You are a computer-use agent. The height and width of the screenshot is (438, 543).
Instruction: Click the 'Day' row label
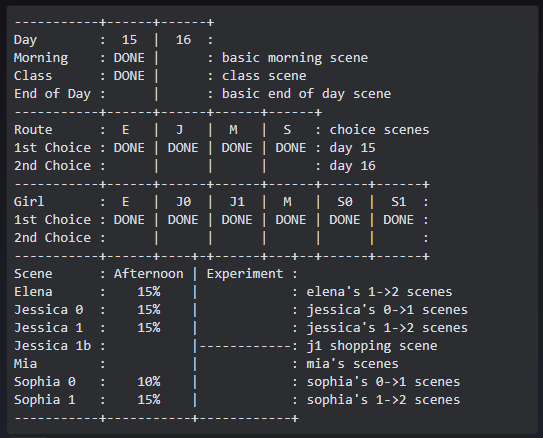click(x=25, y=40)
